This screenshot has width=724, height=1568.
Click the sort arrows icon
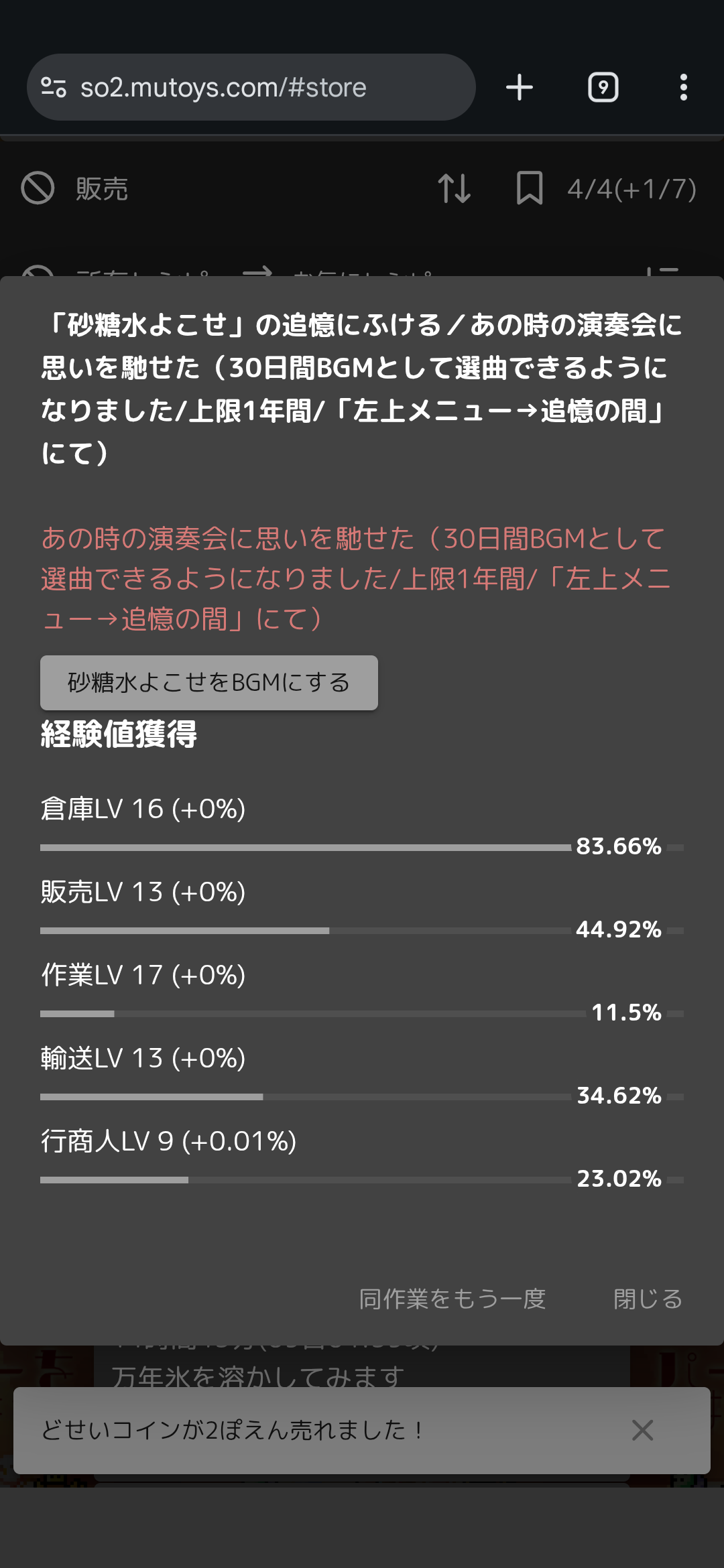454,188
